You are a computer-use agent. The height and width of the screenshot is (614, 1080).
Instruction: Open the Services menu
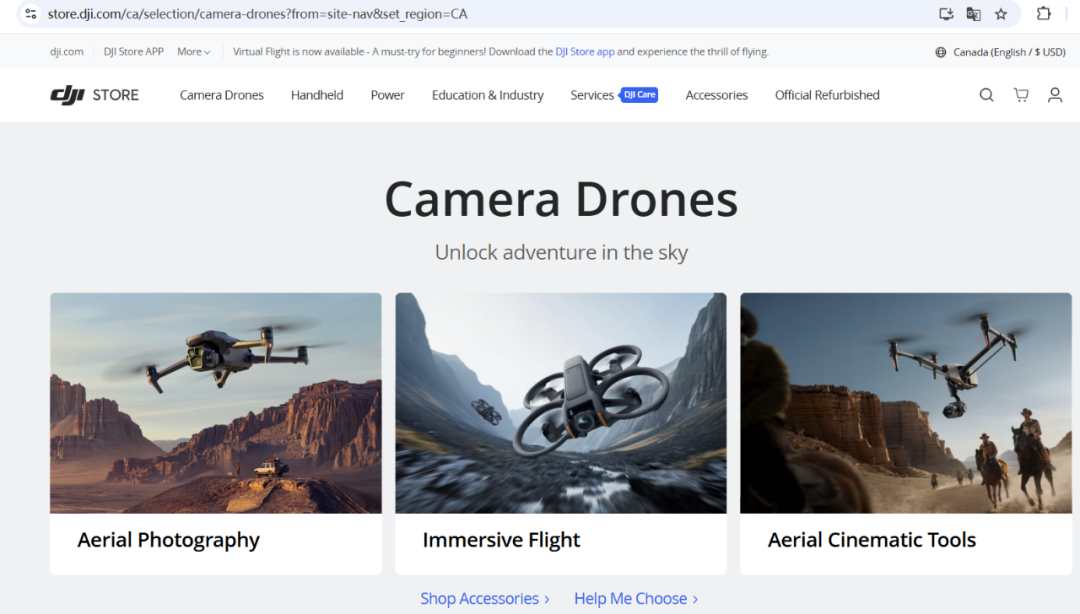(592, 95)
